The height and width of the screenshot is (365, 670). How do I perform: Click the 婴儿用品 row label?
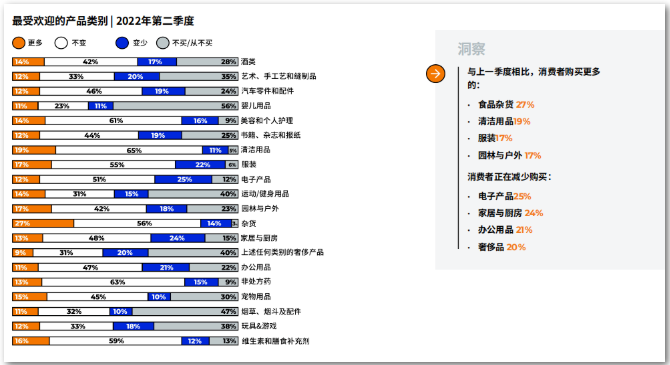pos(256,106)
